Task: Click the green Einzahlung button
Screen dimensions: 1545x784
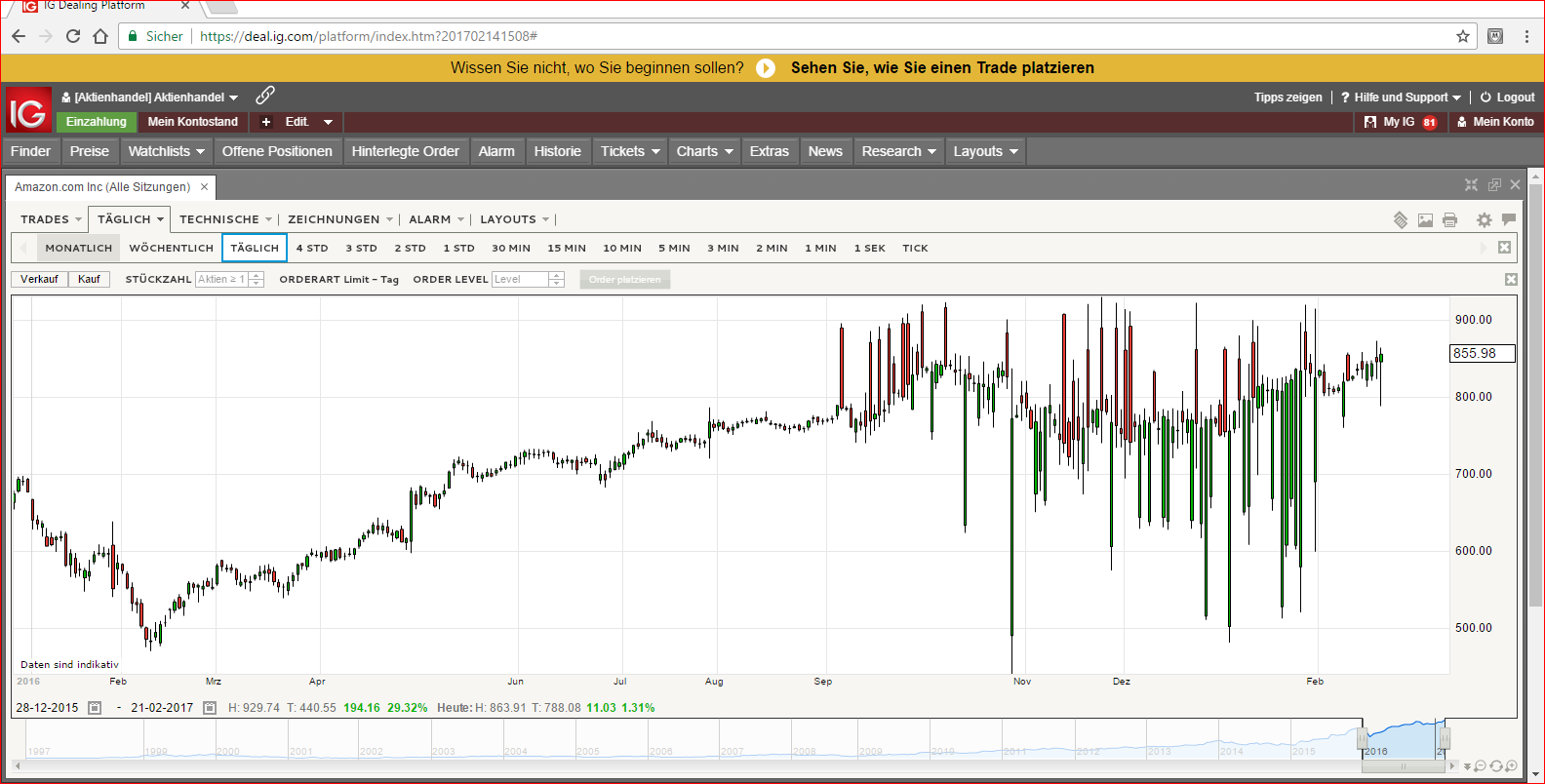Action: tap(97, 122)
